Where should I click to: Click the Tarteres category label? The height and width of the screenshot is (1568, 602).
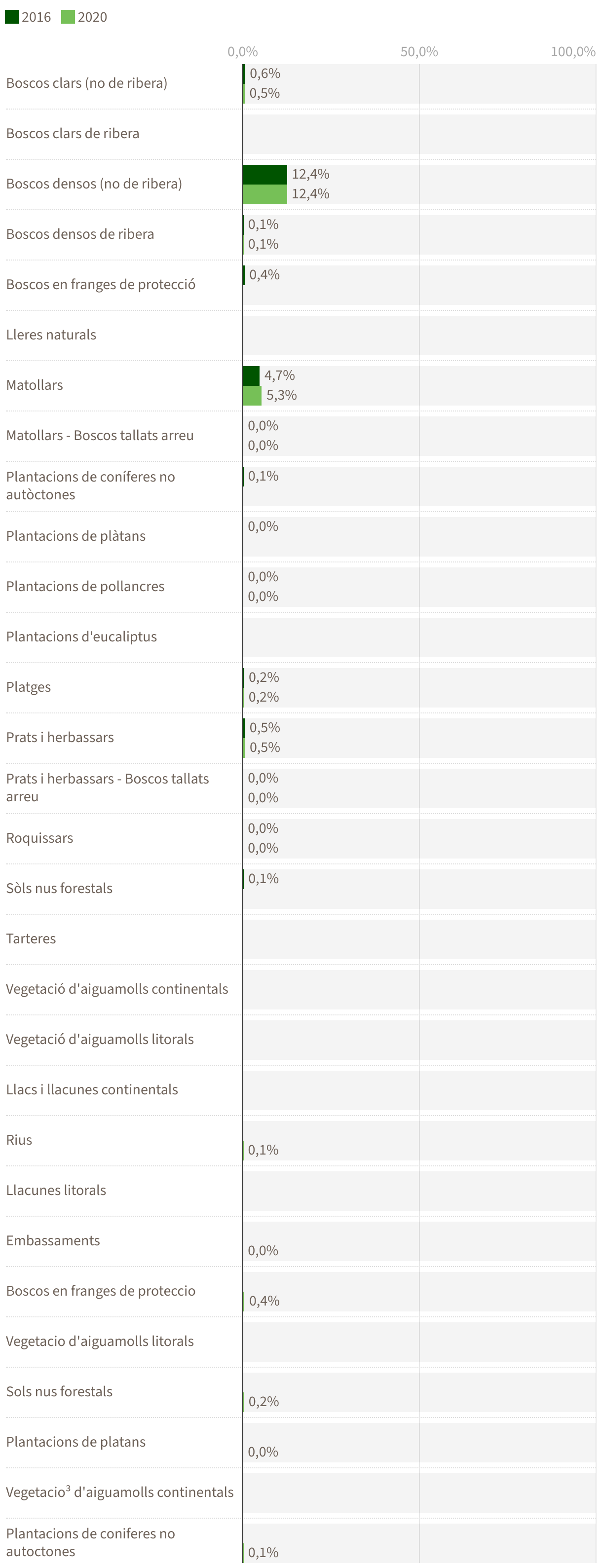31,938
